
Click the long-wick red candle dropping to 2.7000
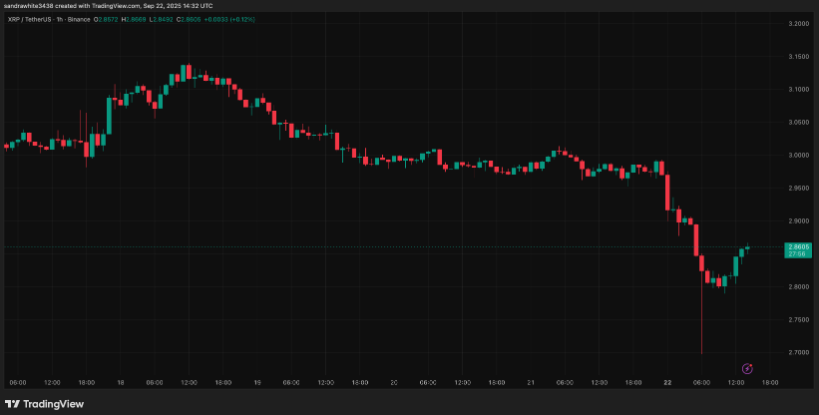pos(701,304)
